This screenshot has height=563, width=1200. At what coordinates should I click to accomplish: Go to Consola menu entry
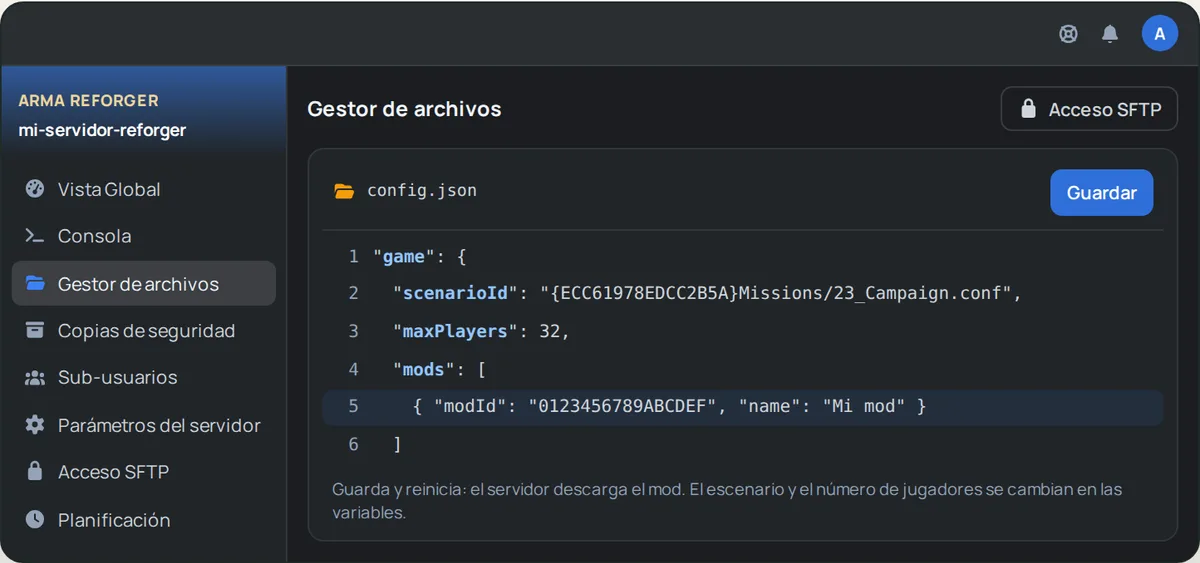pos(144,236)
